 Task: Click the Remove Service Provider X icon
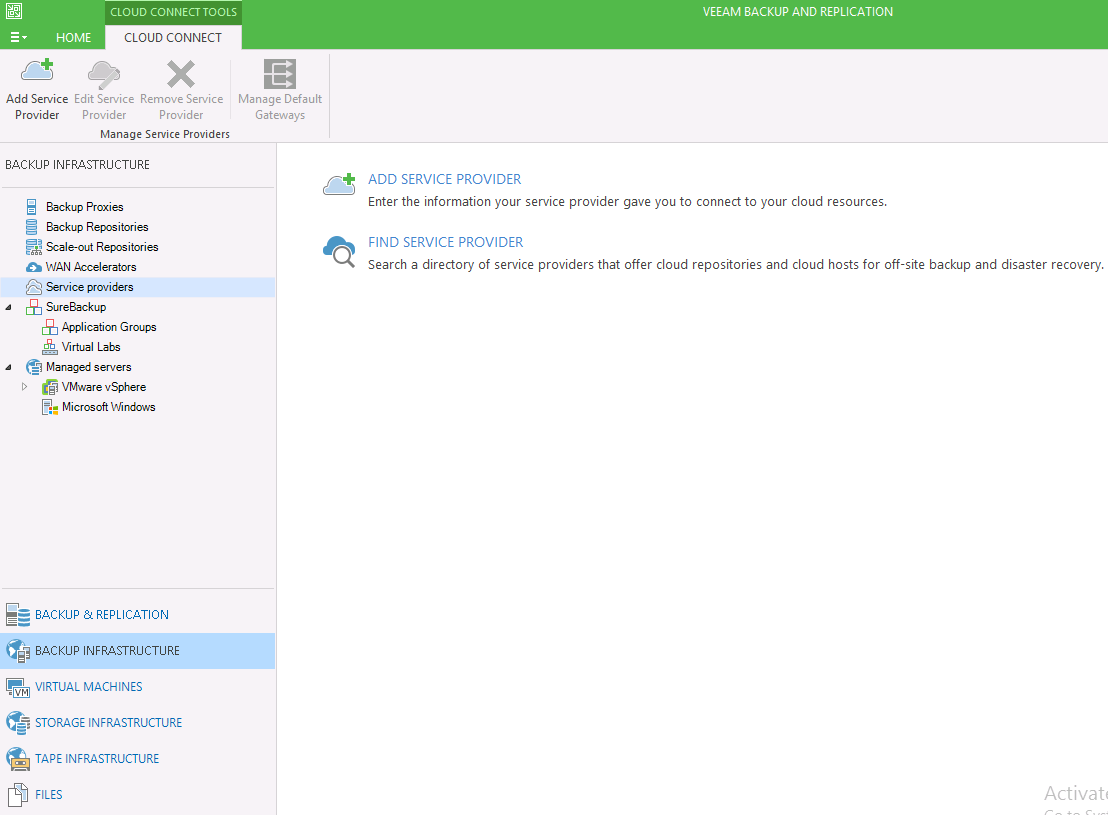point(181,74)
